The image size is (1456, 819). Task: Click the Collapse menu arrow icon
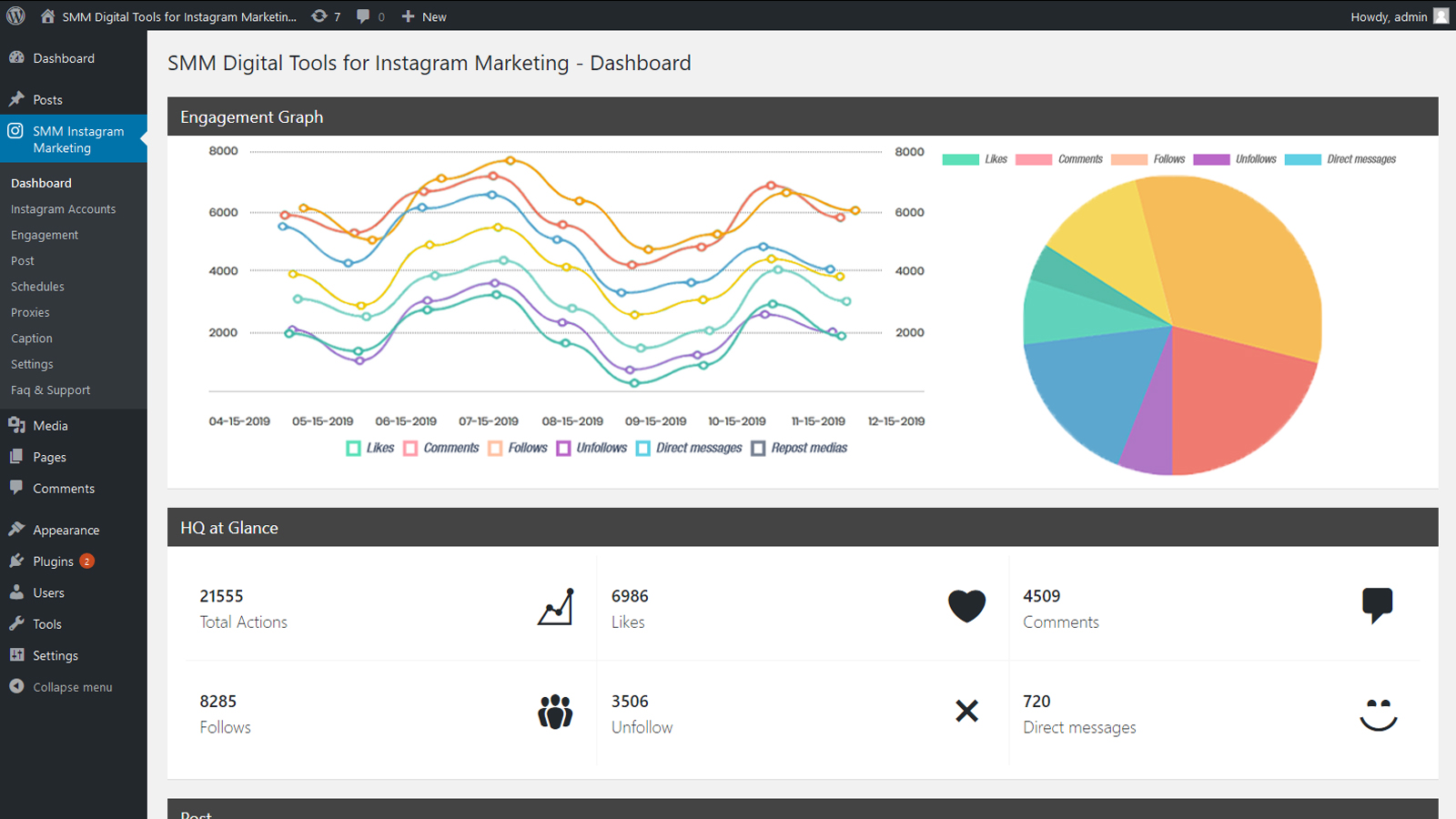(x=16, y=686)
